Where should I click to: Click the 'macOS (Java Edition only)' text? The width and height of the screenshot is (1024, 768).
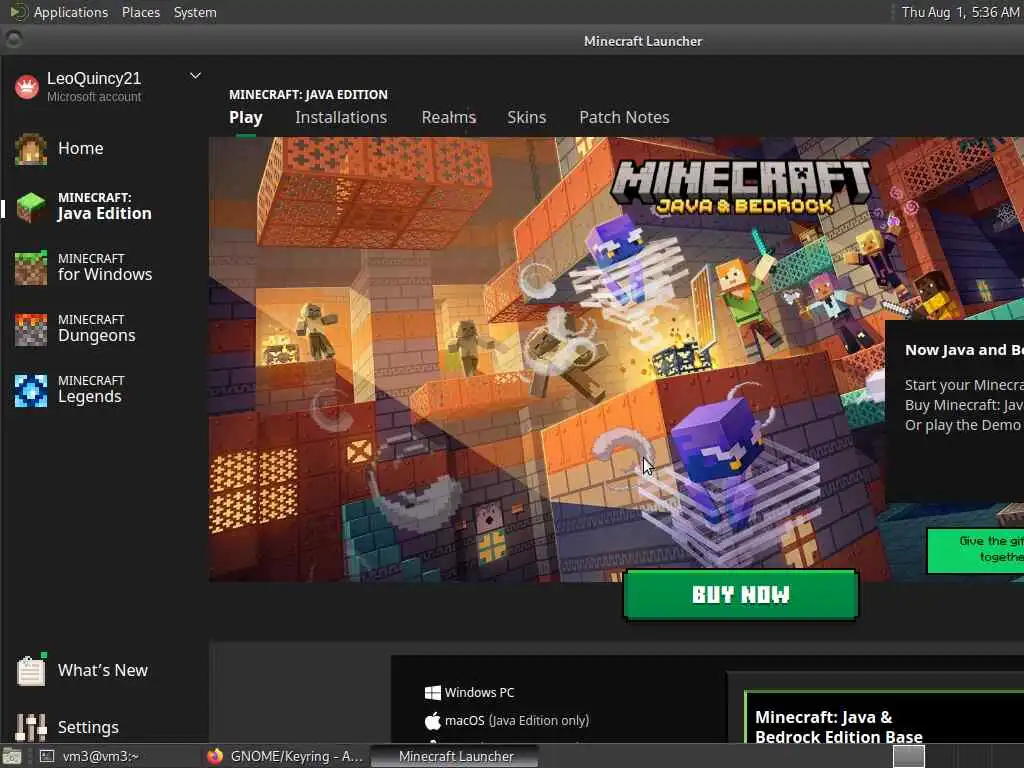[x=517, y=720]
